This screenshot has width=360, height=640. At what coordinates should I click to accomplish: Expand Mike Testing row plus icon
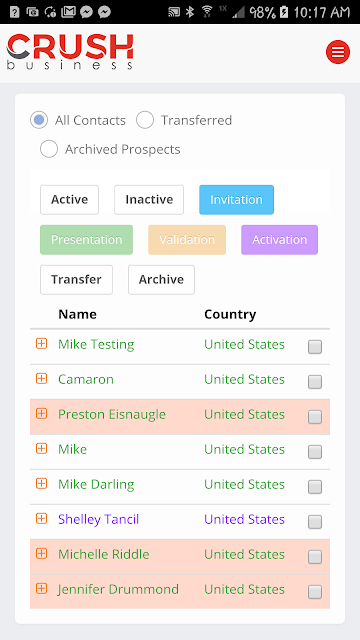[41, 344]
